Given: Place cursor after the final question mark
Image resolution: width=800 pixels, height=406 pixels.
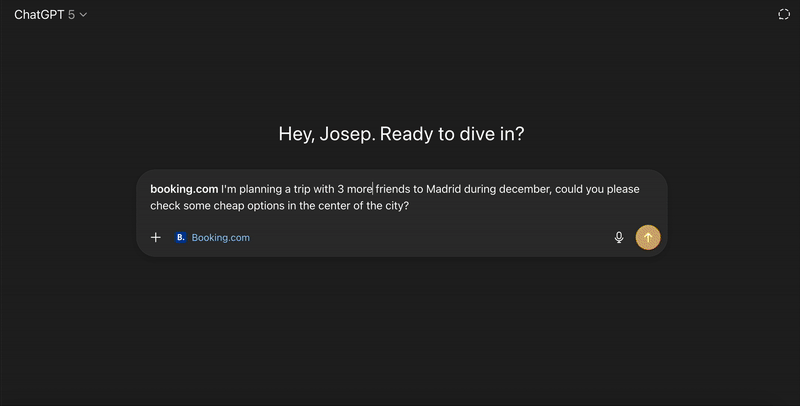Looking at the screenshot, I should click(x=410, y=206).
